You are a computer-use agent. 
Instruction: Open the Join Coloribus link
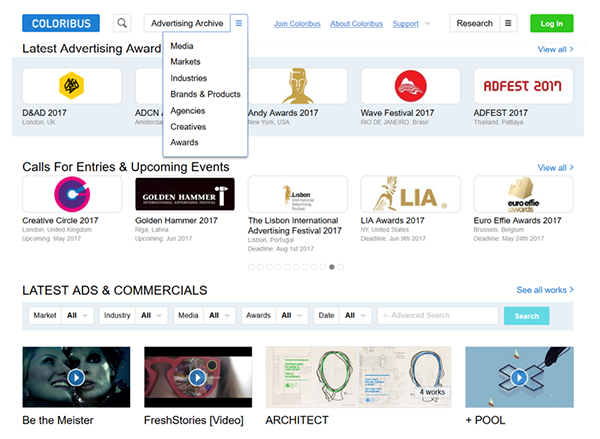(x=297, y=24)
